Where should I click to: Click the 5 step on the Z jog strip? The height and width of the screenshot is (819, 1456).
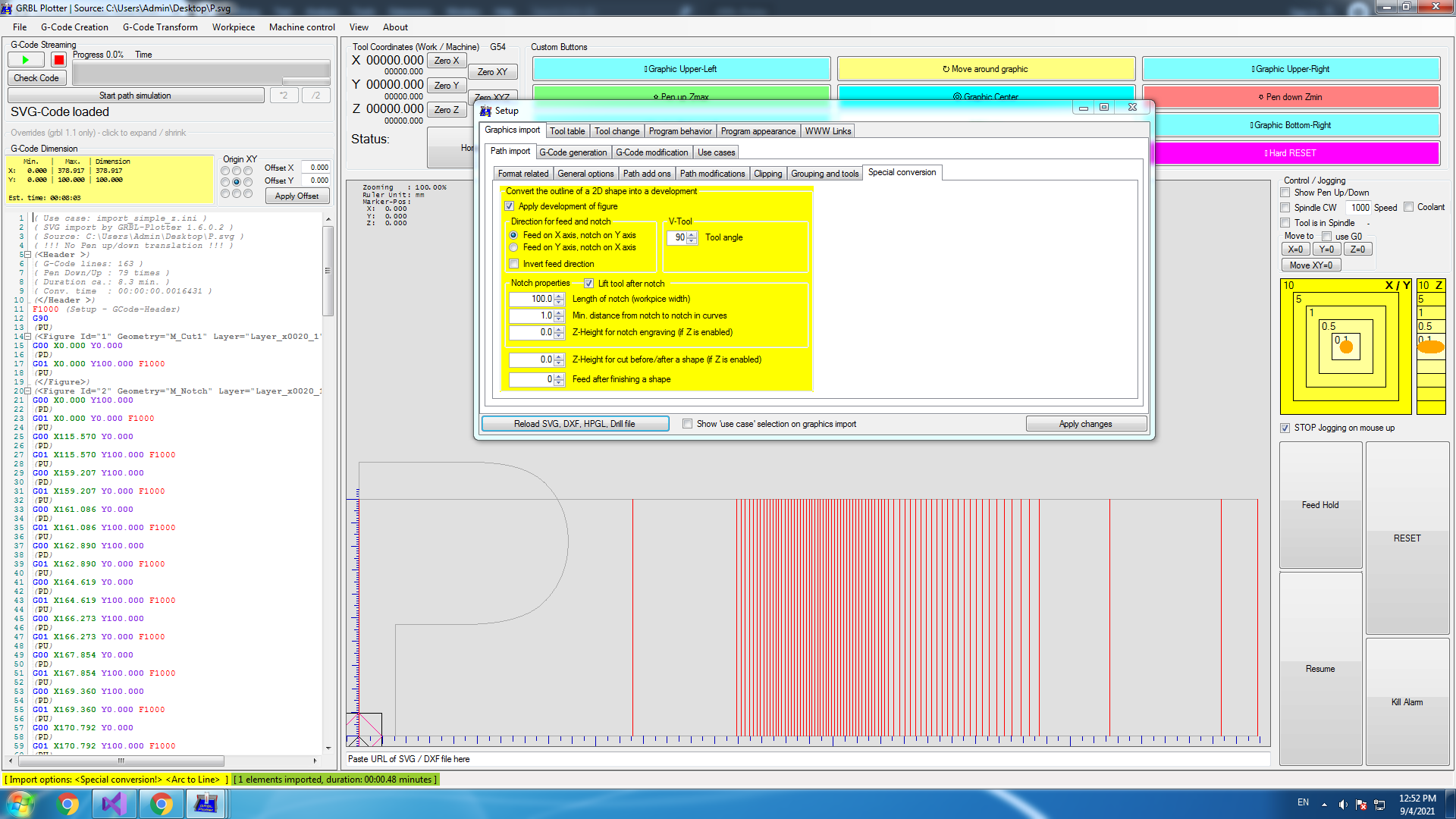coord(1431,300)
